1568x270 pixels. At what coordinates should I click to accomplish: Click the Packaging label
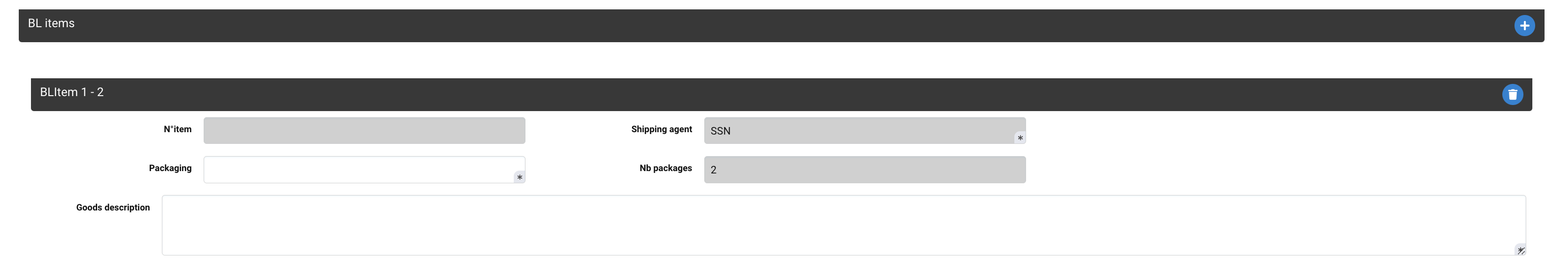pos(170,168)
